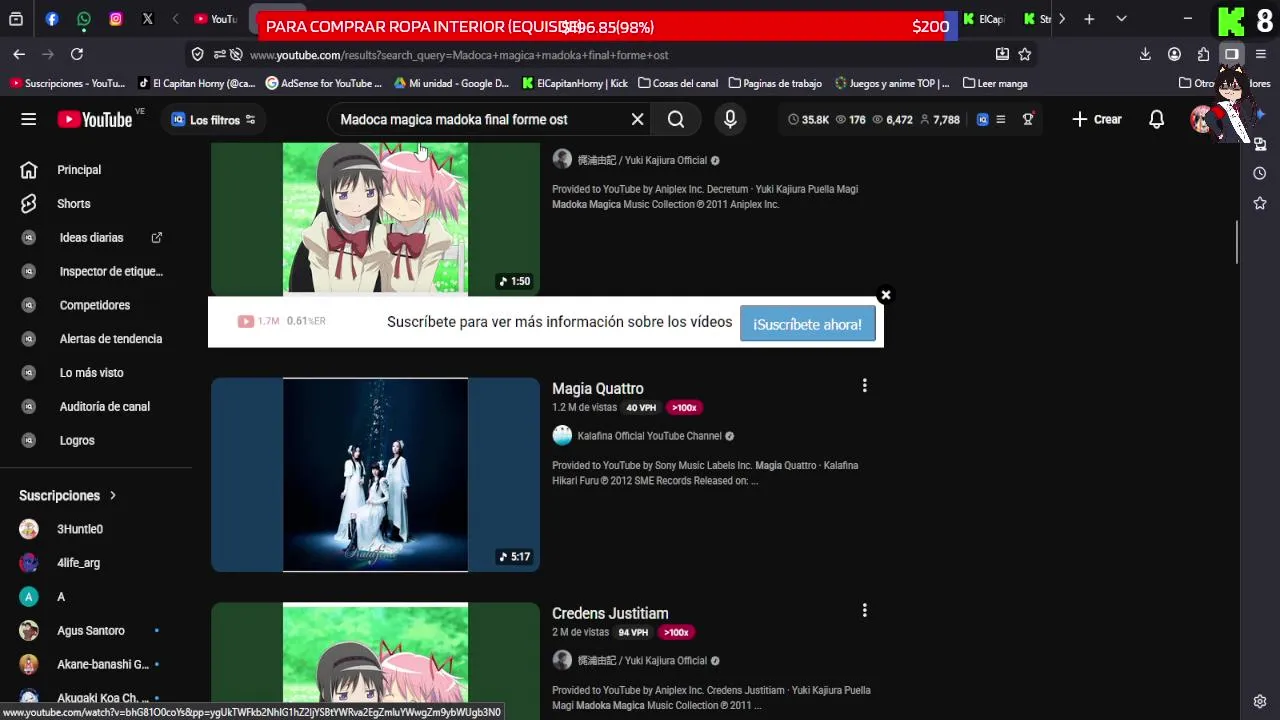Open the pinned Facebook tab

52,19
